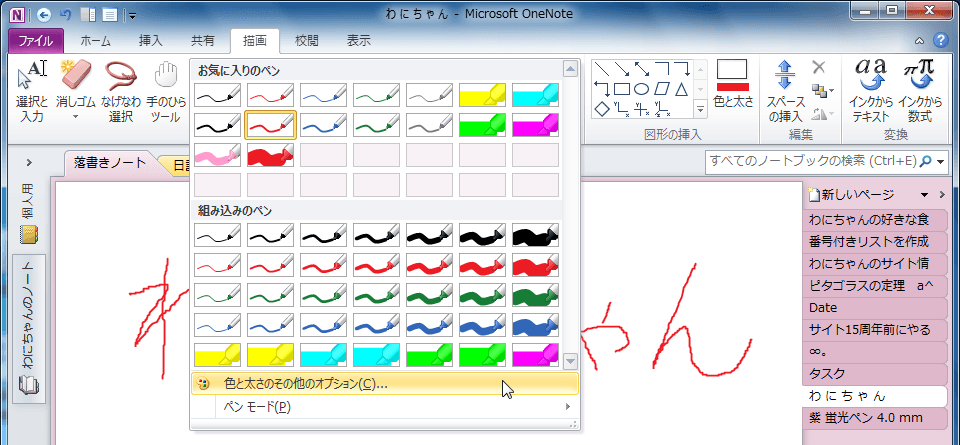Open the わにちゃんのノート notebook

tap(29, 329)
